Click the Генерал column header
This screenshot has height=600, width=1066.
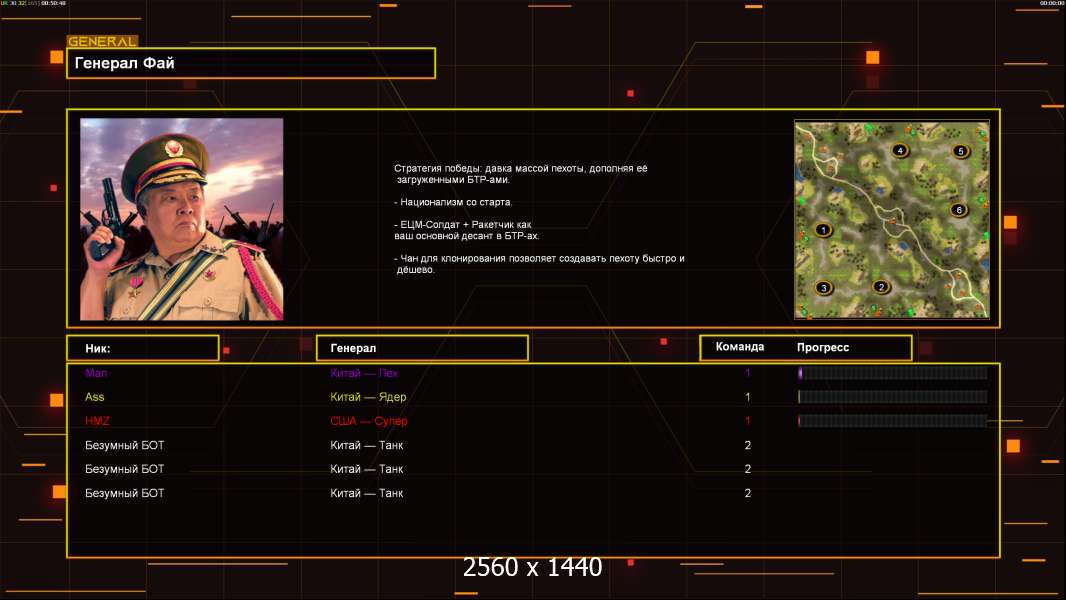click(x=421, y=348)
